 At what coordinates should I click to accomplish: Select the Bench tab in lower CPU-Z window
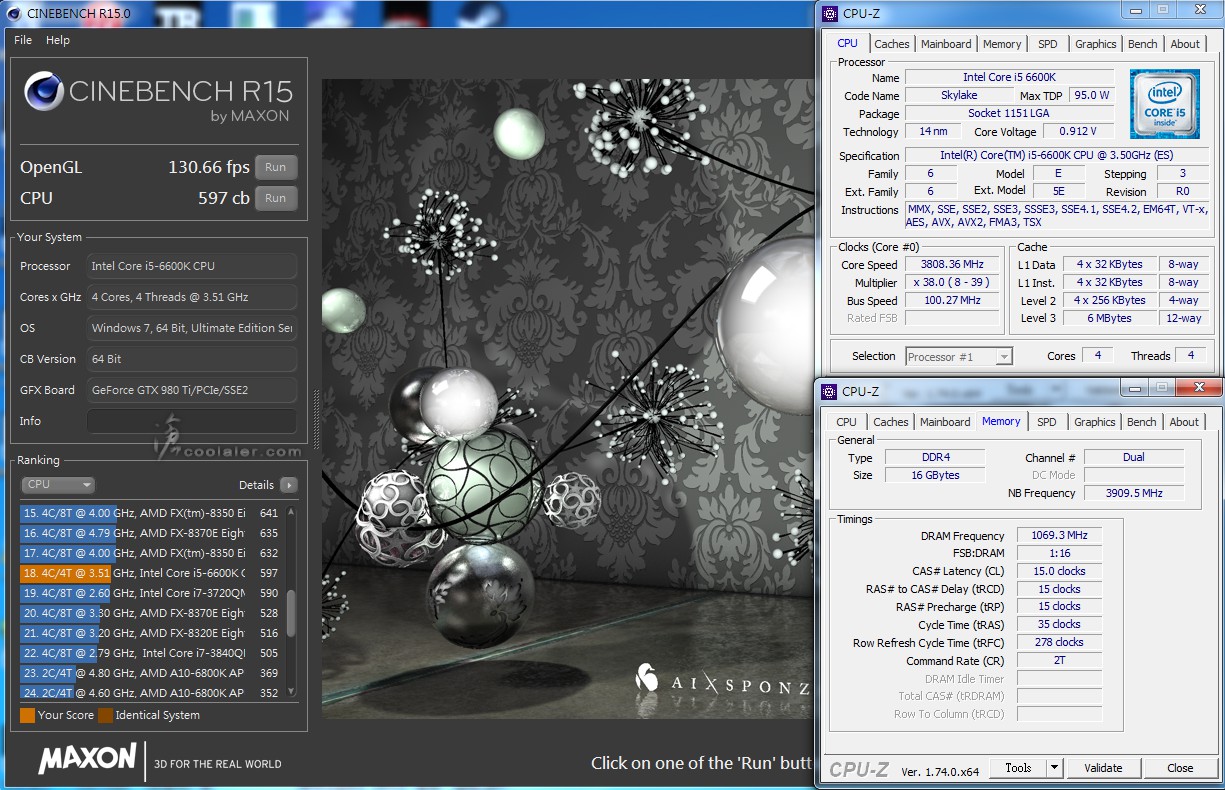pyautogui.click(x=1142, y=422)
